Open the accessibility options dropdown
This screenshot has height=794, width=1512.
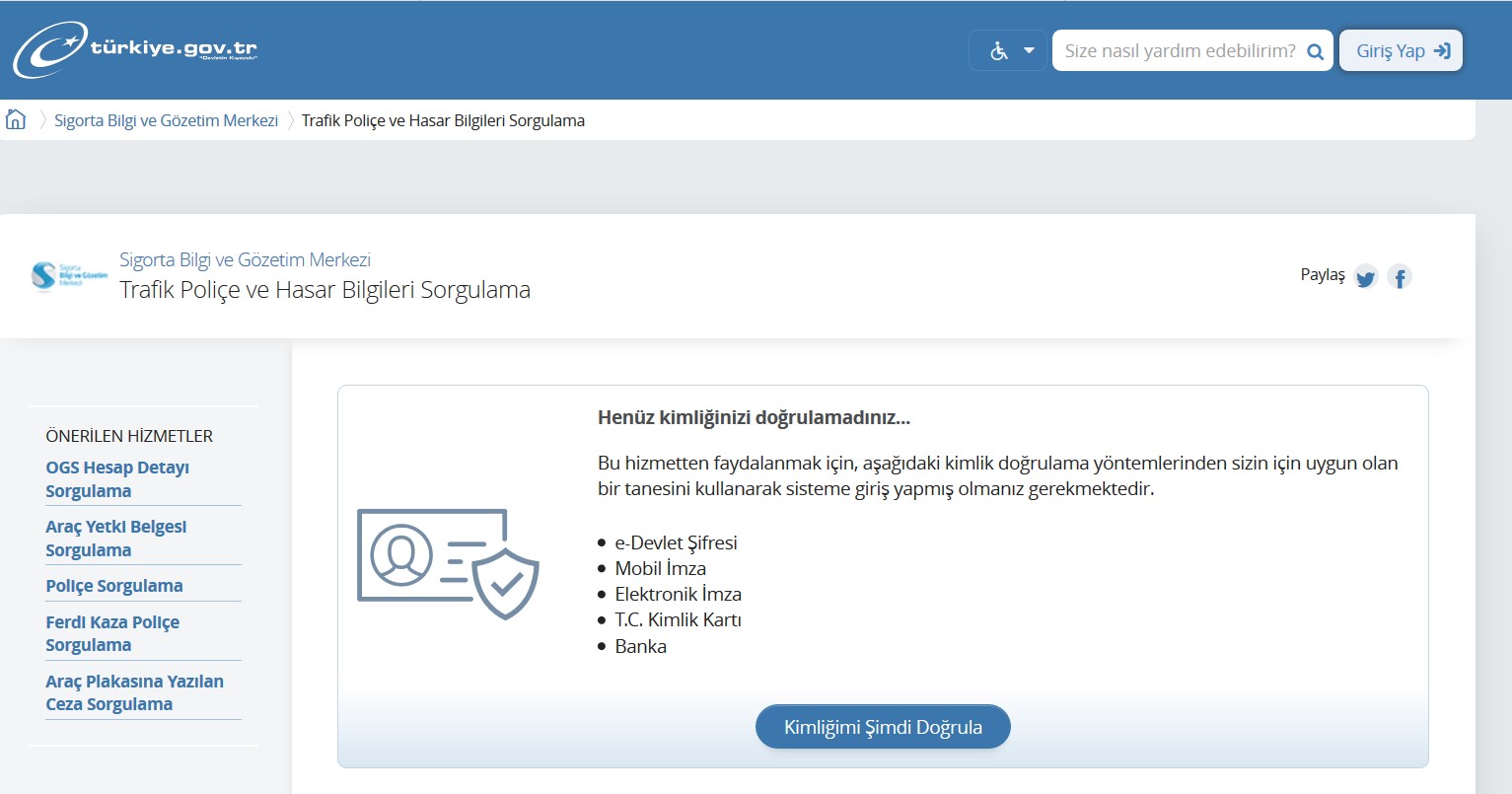pos(1008,50)
